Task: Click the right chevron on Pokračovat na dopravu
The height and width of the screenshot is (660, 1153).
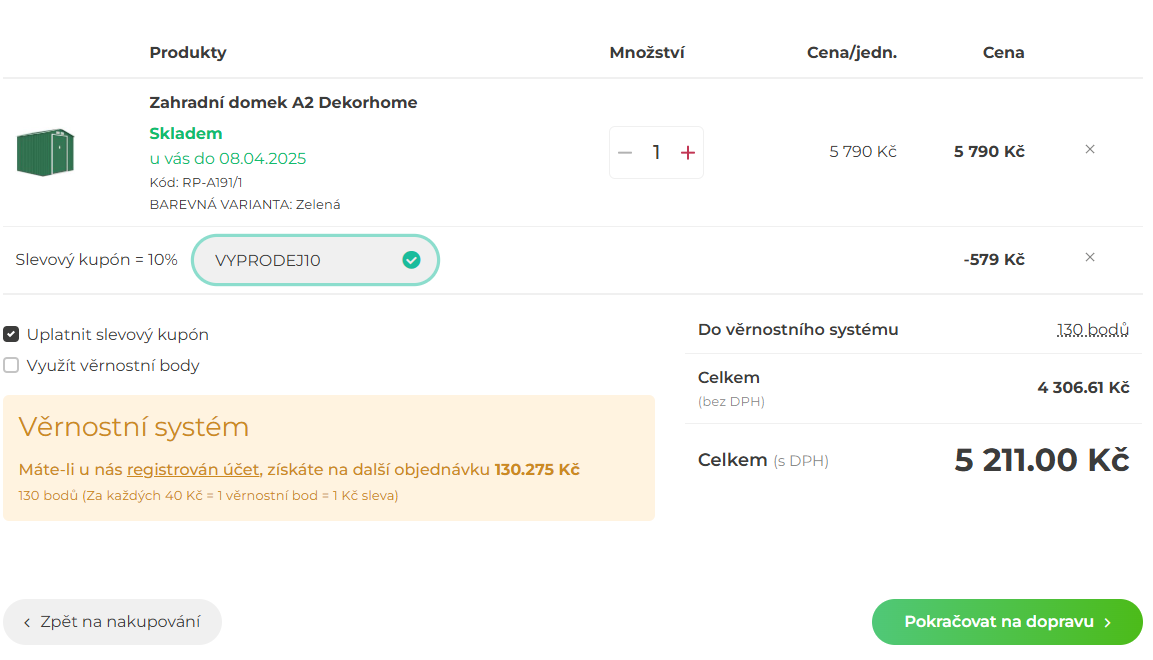Action: pyautogui.click(x=1107, y=623)
